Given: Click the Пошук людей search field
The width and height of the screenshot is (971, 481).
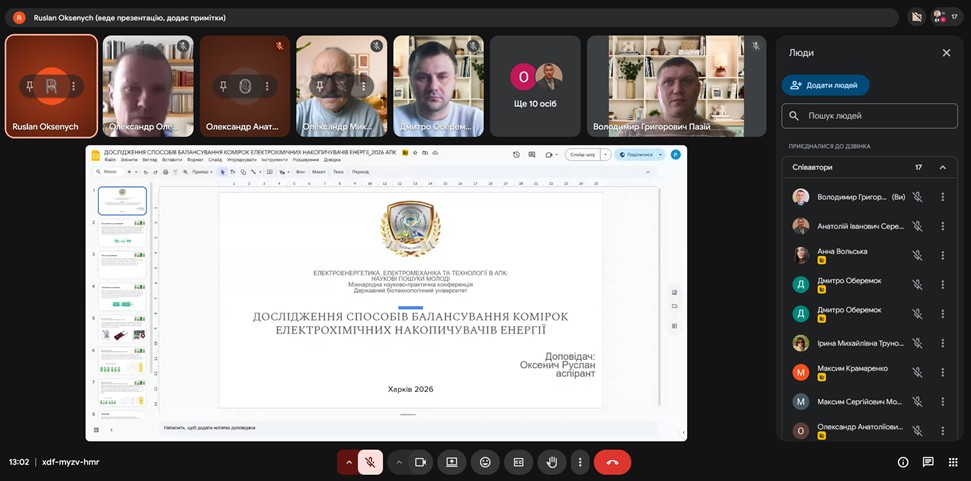Looking at the screenshot, I should click(868, 116).
